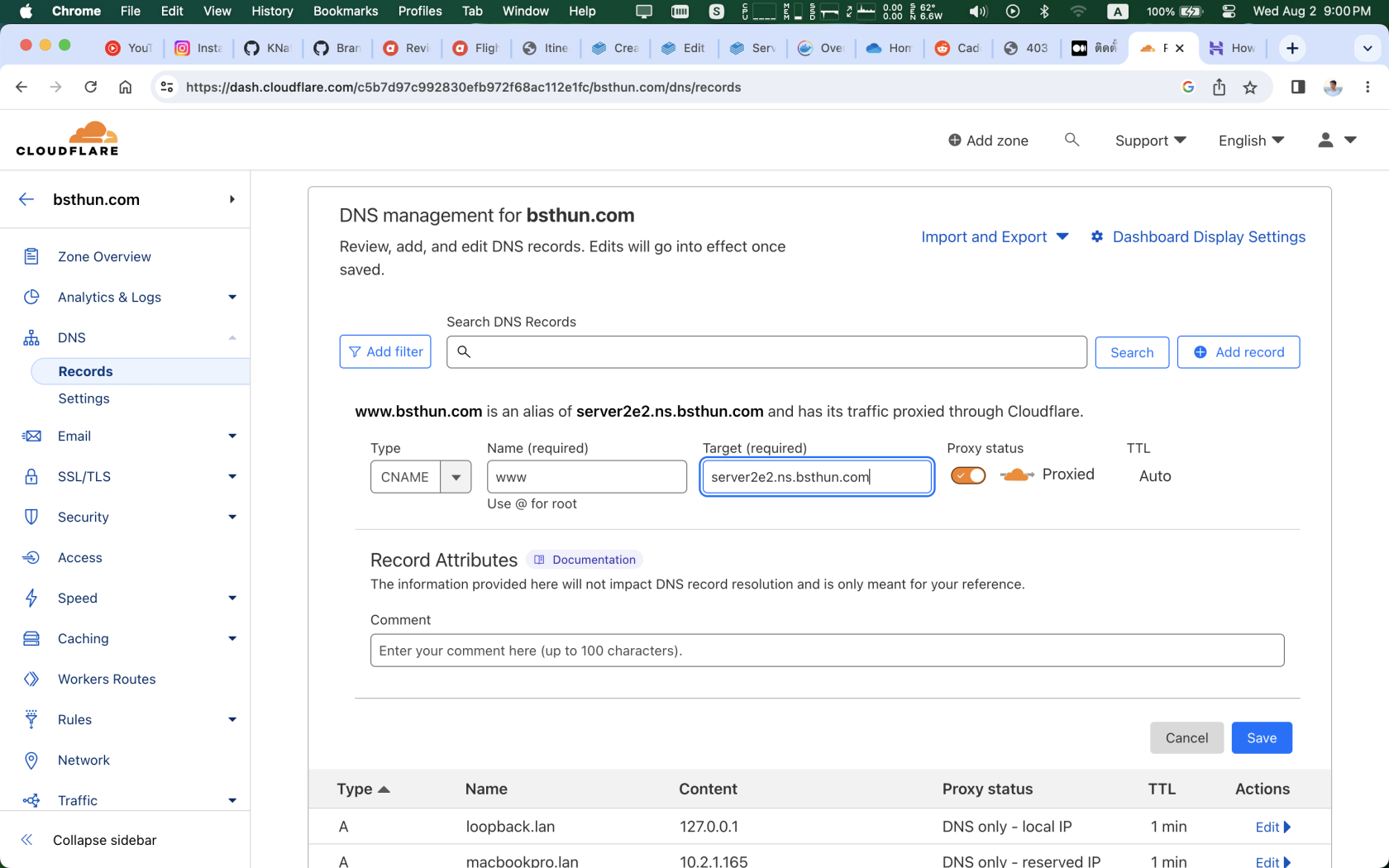The image size is (1389, 868).
Task: Open Network sidebar item
Action: pos(84,760)
